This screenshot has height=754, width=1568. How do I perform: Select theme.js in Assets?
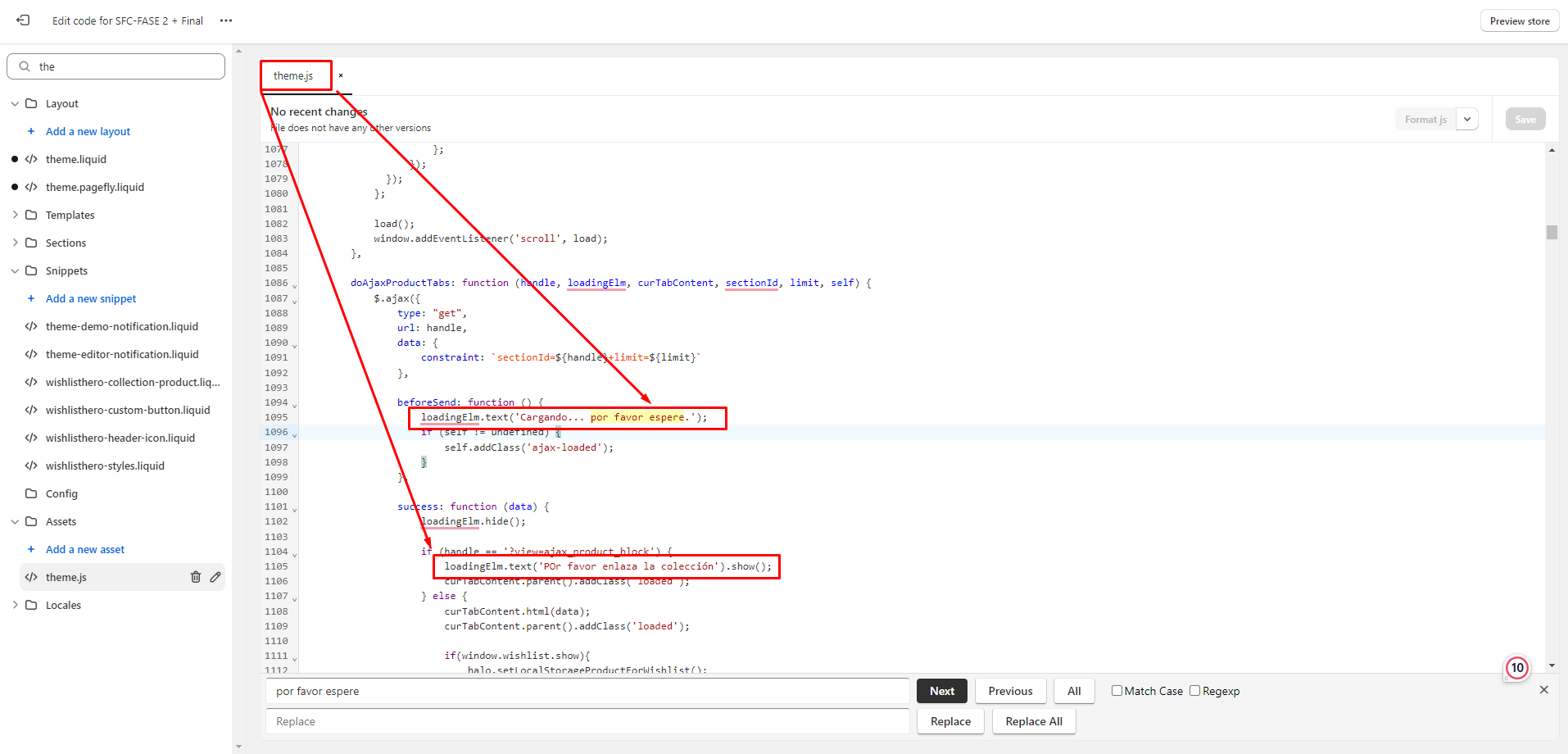point(66,577)
